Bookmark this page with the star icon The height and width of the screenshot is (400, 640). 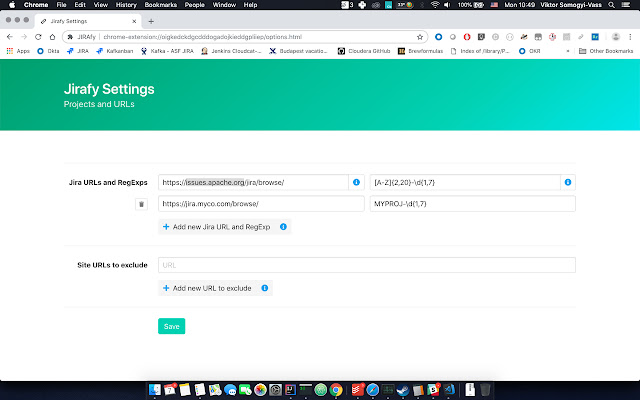click(420, 37)
